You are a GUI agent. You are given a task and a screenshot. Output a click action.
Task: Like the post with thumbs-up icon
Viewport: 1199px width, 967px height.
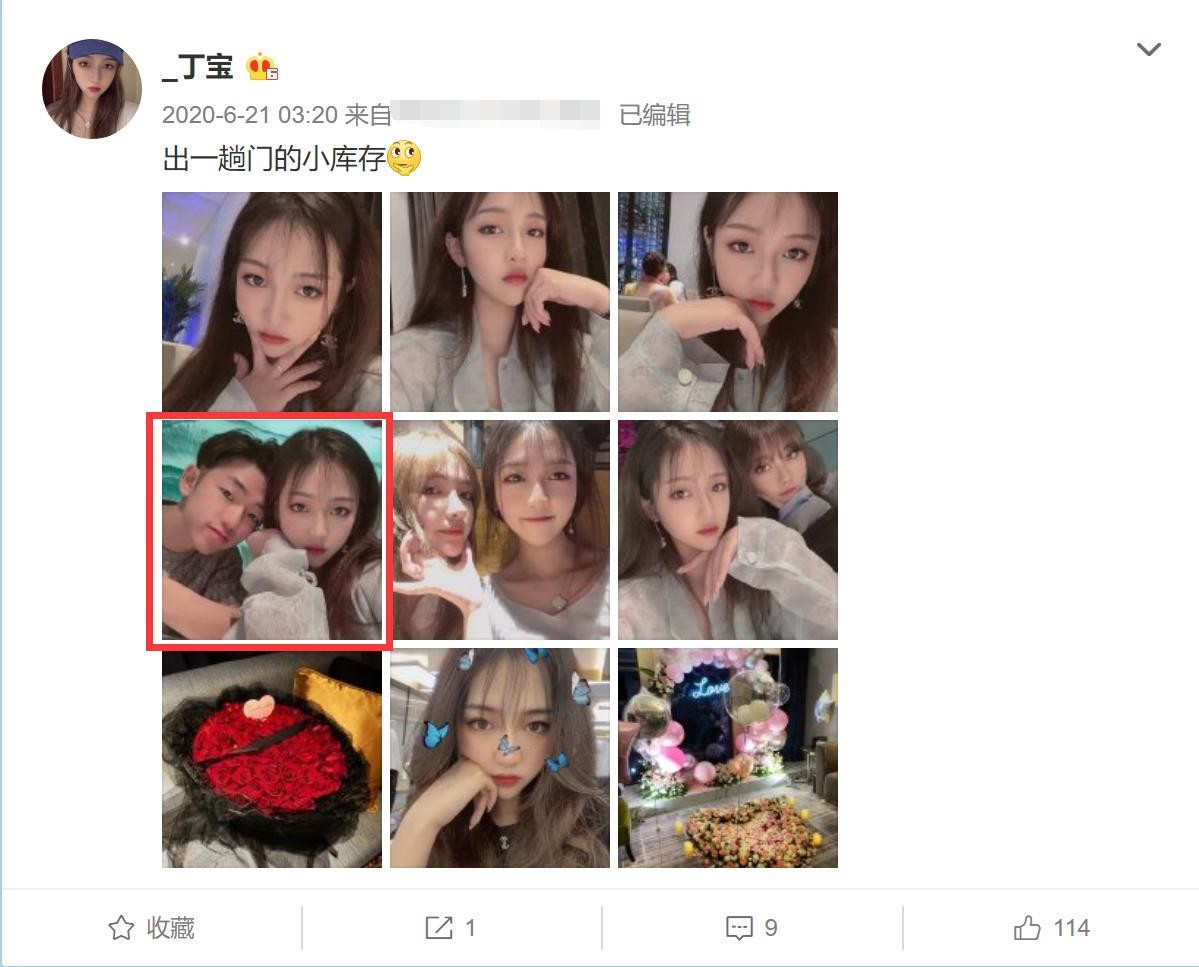[x=1027, y=928]
